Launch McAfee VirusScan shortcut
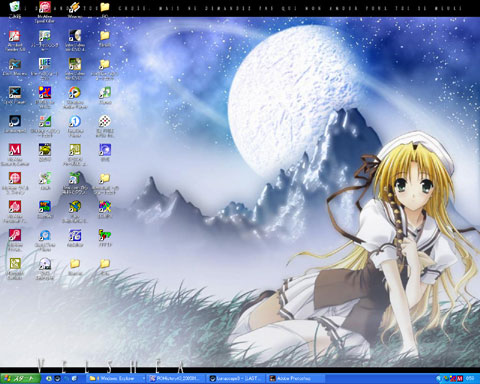The image size is (480, 384). coord(15,236)
